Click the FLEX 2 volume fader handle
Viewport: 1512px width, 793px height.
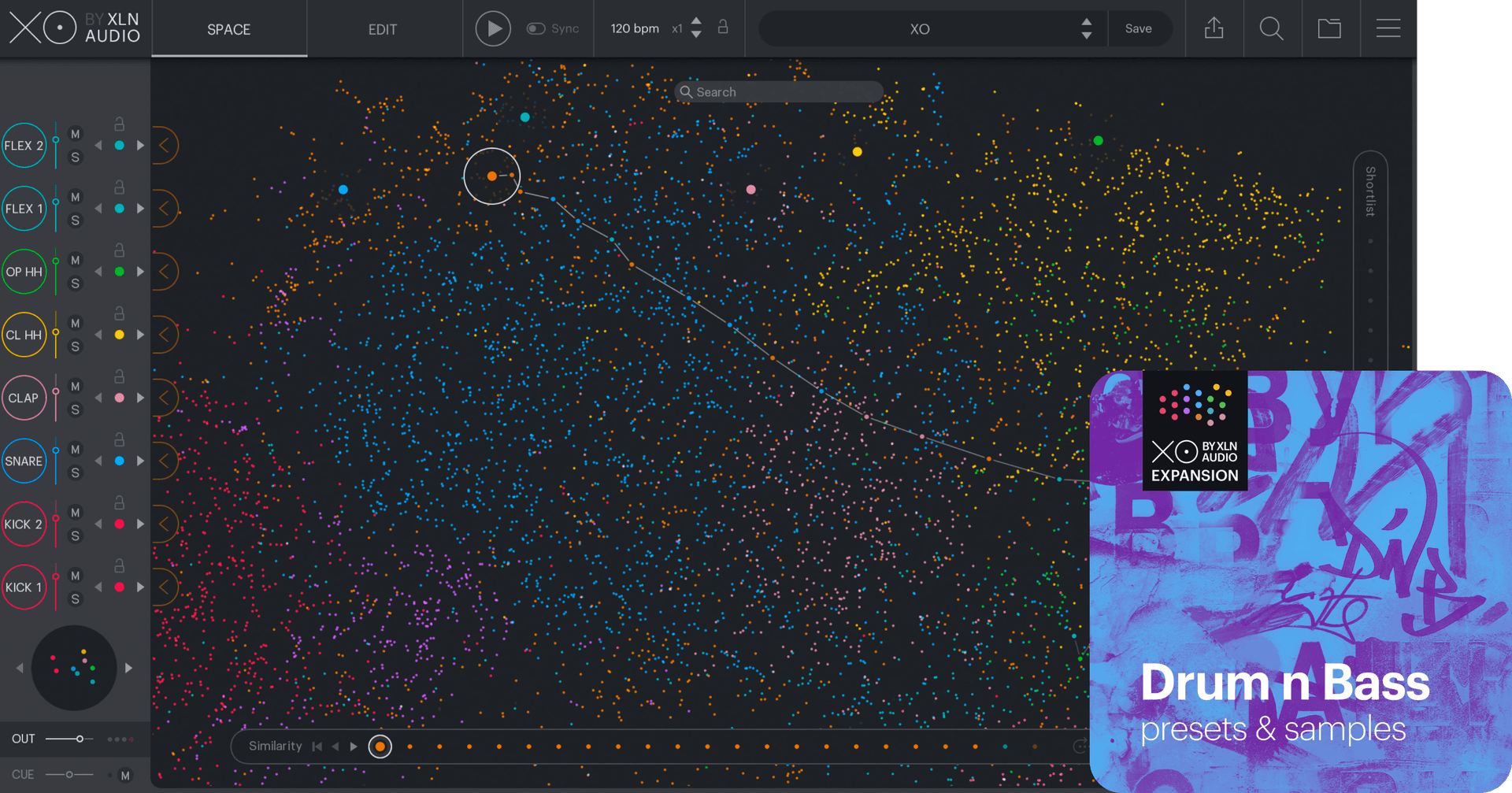click(56, 139)
